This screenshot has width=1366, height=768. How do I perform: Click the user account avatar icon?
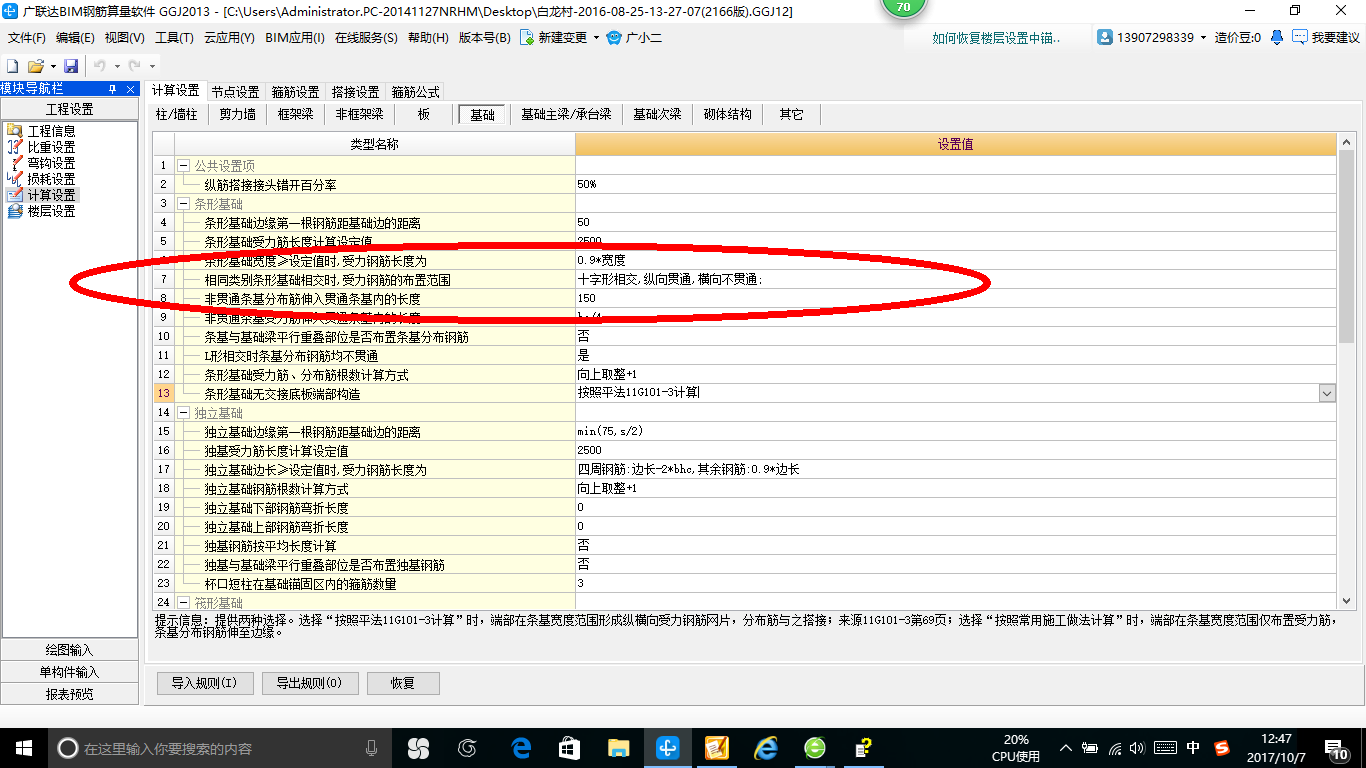coord(1105,37)
